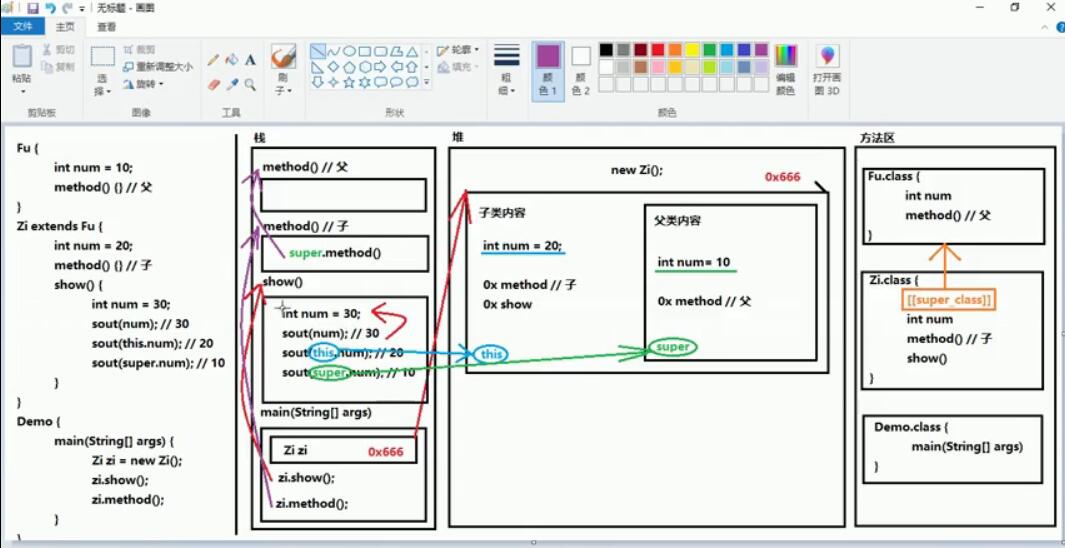Open Customize Quick Access Toolbar arrow
Image resolution: width=1065 pixels, height=548 pixels.
point(82,9)
